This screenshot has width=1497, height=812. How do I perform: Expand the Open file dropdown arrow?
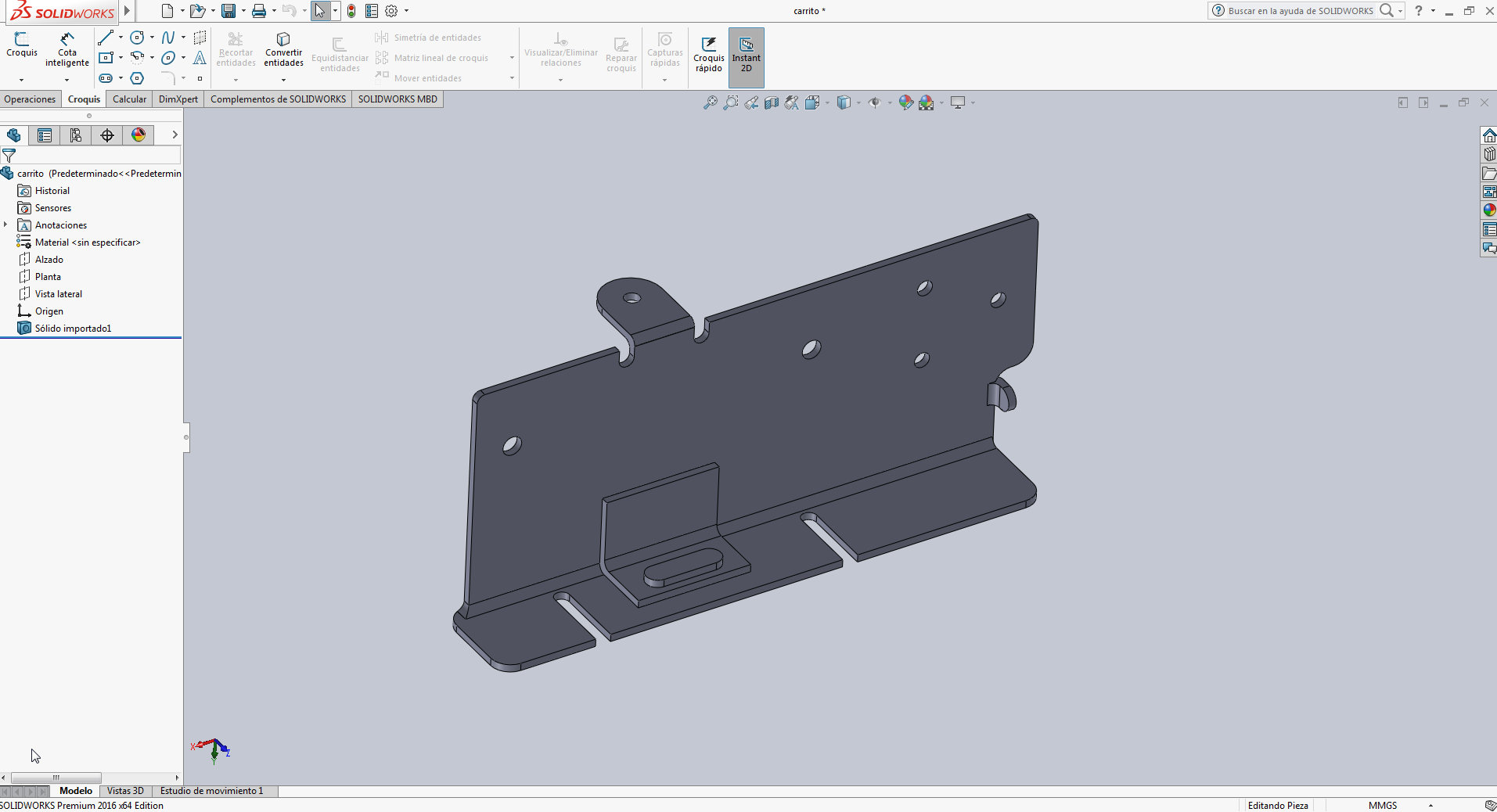click(212, 11)
